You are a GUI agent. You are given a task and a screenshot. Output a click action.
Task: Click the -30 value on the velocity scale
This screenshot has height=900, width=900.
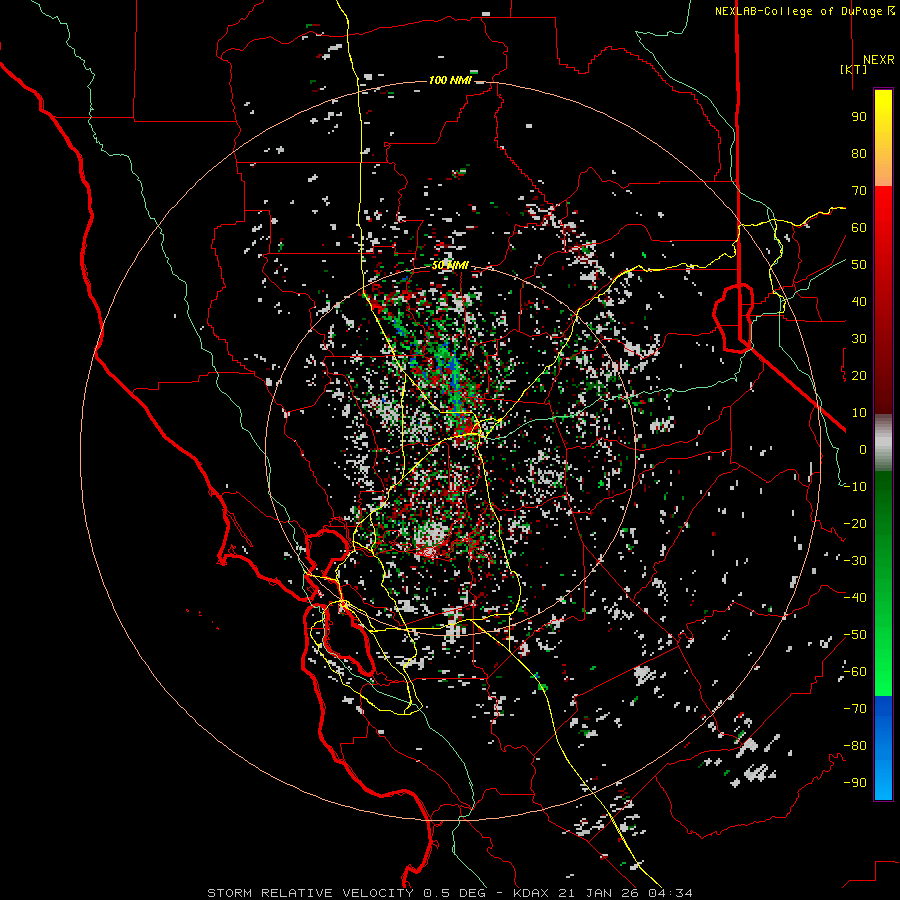click(x=855, y=561)
